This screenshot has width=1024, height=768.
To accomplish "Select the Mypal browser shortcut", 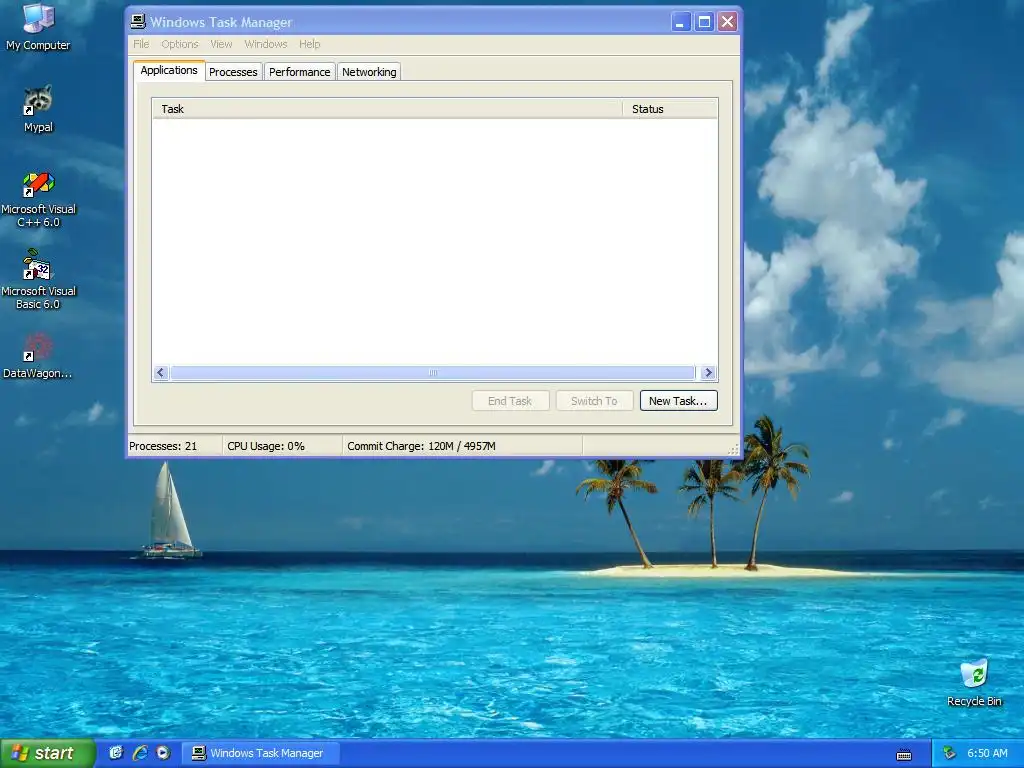I will pos(38,109).
